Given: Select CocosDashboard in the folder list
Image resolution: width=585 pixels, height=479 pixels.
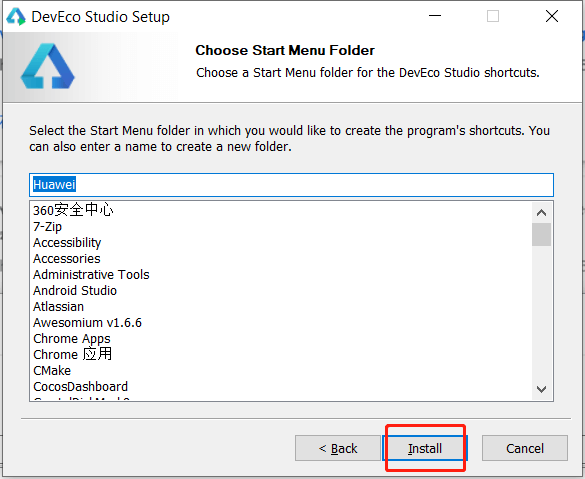Looking at the screenshot, I should point(81,387).
